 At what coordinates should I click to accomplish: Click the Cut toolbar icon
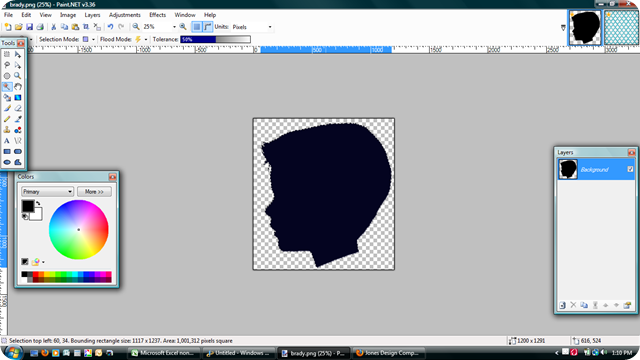tap(53, 27)
